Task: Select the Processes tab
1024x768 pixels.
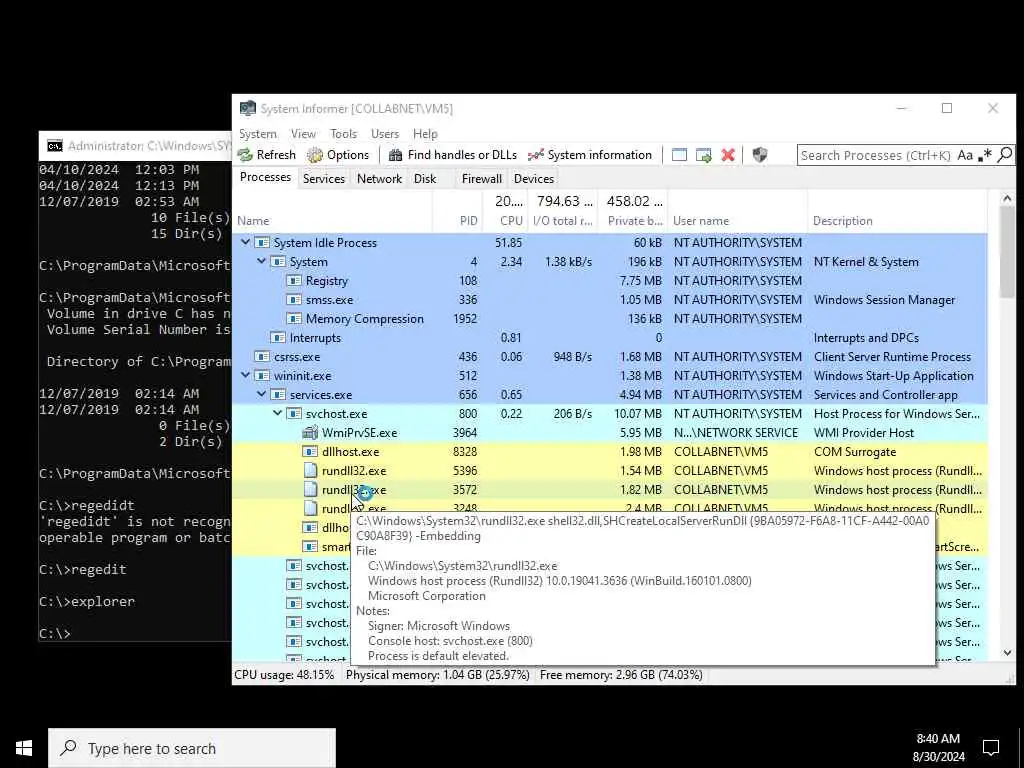Action: point(265,177)
